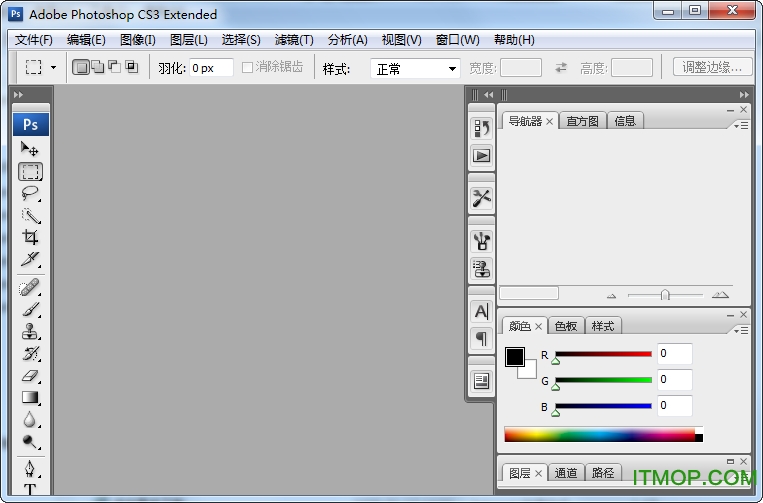Open the 文件(F) menu
The width and height of the screenshot is (763, 503).
[x=34, y=40]
